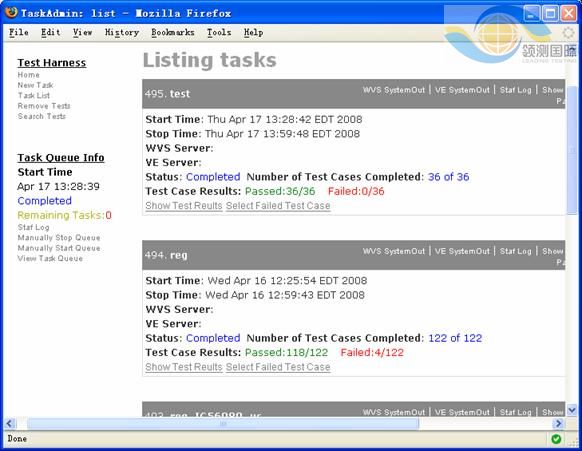
Task: Click the Apr 17 13:28:39 queue start time
Action: (58, 186)
